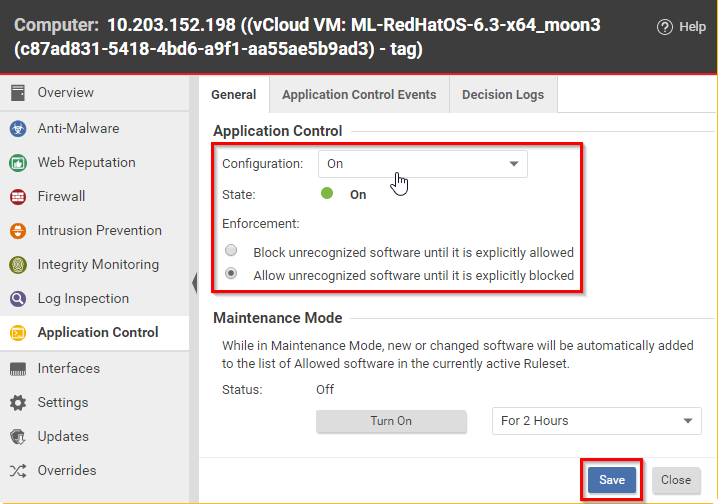The width and height of the screenshot is (718, 504).
Task: Click the Web Reputation icon
Action: coord(17,163)
